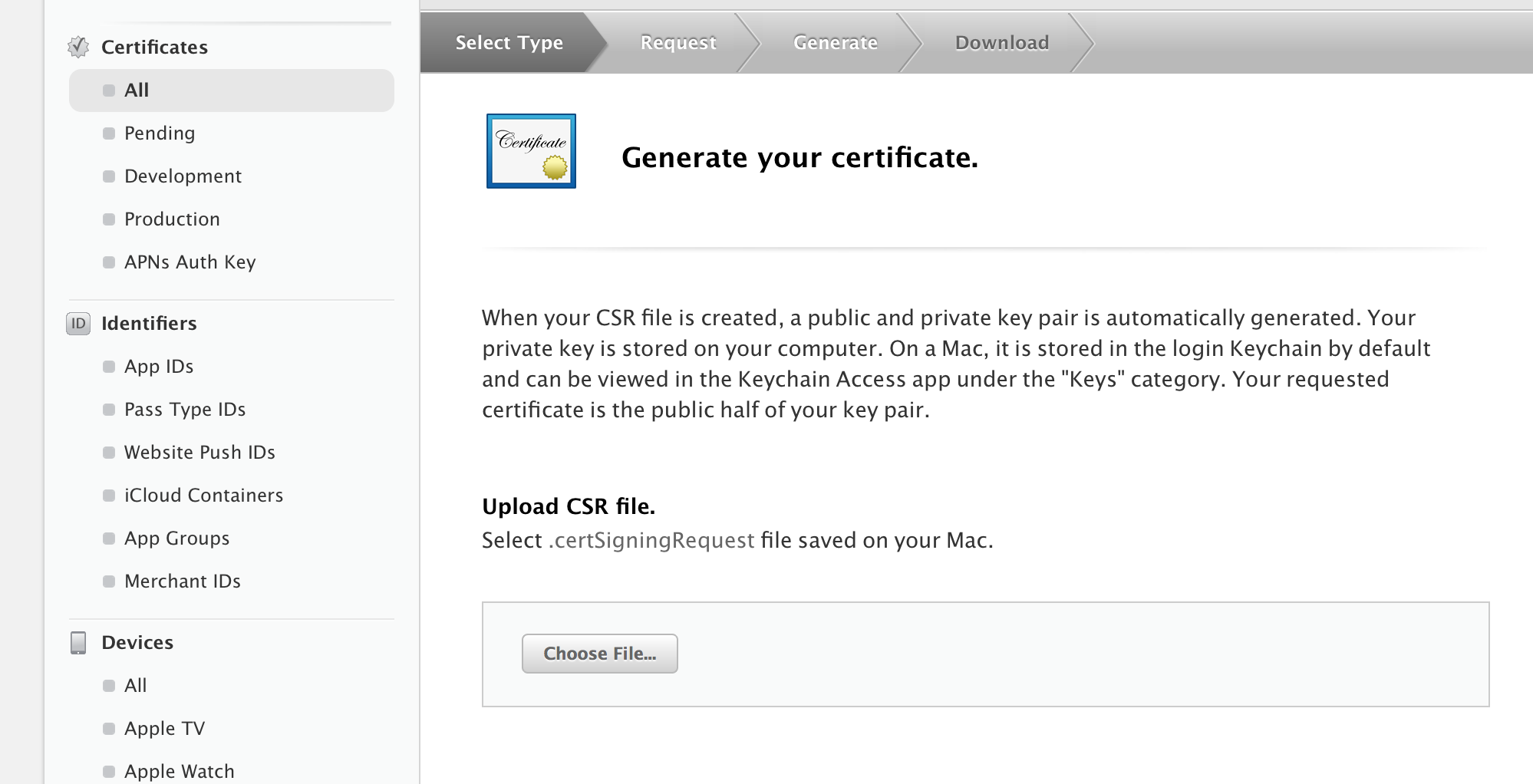Image resolution: width=1533 pixels, height=784 pixels.
Task: Open the Select Type step
Action: (x=509, y=43)
